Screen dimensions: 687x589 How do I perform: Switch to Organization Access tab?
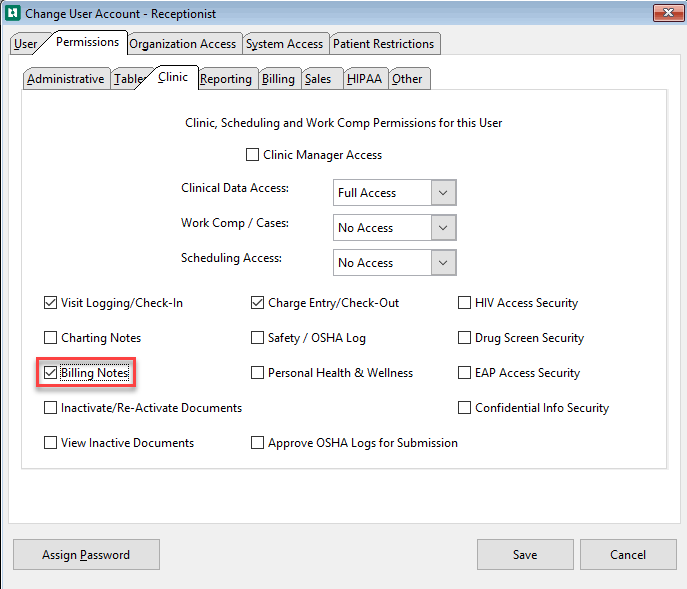click(183, 44)
